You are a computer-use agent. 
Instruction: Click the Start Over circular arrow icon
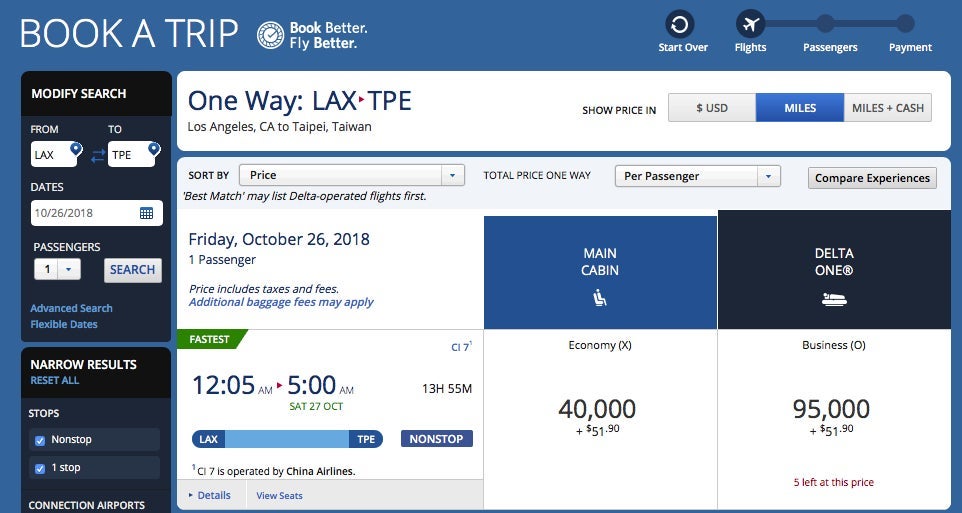(x=680, y=24)
